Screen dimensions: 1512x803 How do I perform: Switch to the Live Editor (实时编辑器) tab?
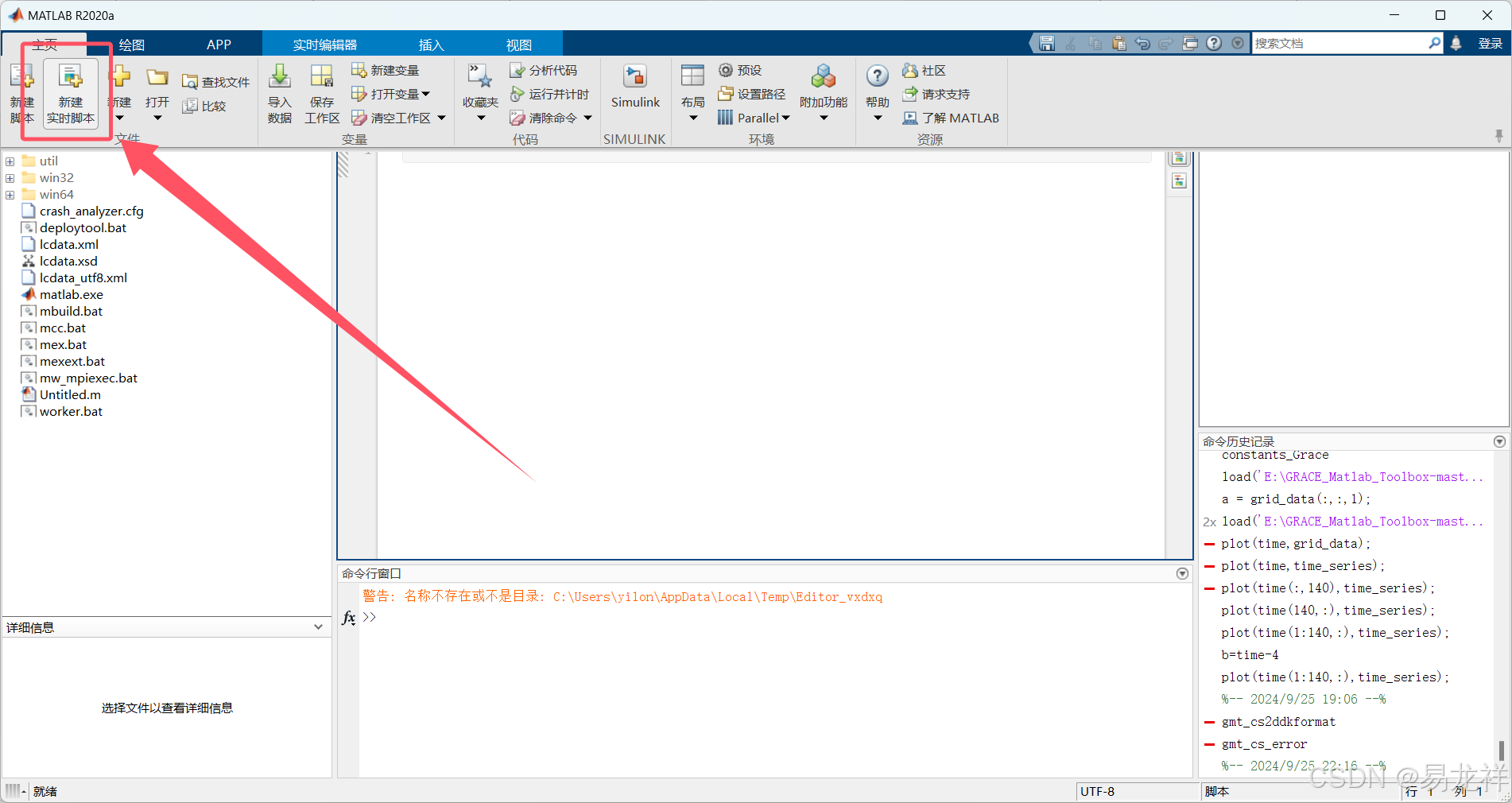(x=324, y=45)
